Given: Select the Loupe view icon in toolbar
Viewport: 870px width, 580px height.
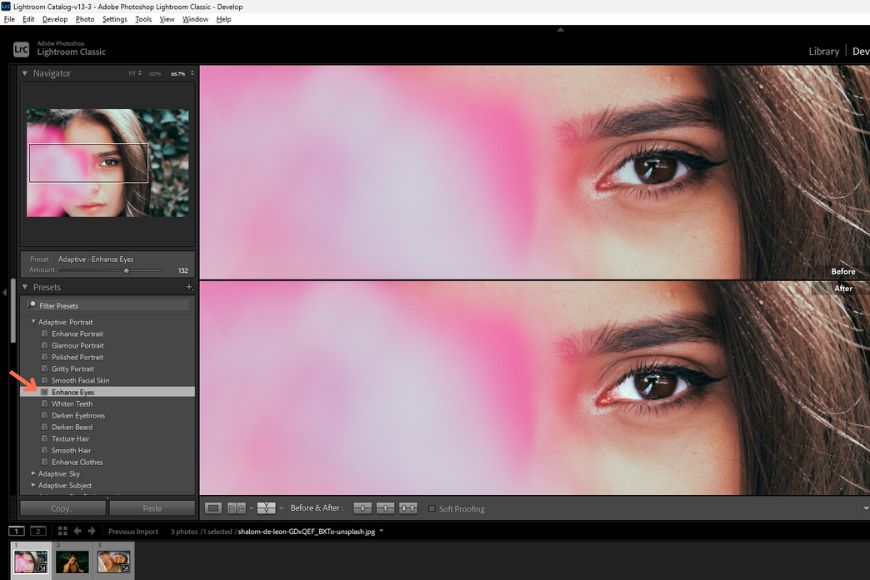Looking at the screenshot, I should tap(213, 508).
